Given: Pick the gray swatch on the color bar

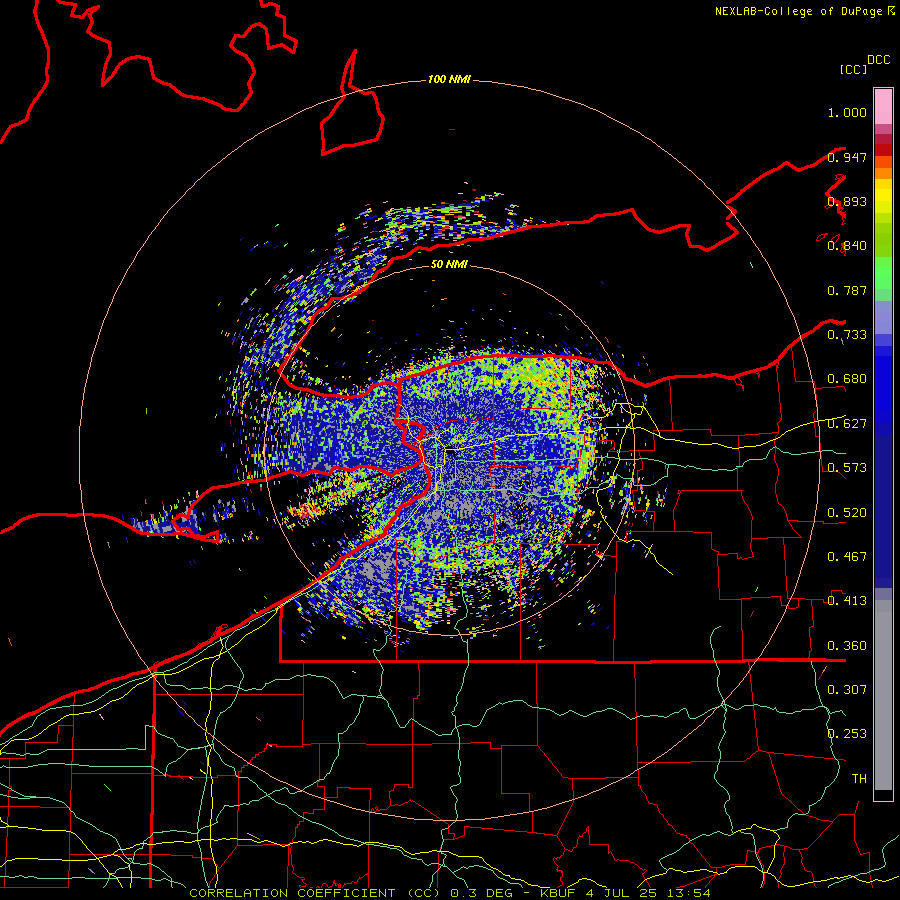Looking at the screenshot, I should 883,695.
